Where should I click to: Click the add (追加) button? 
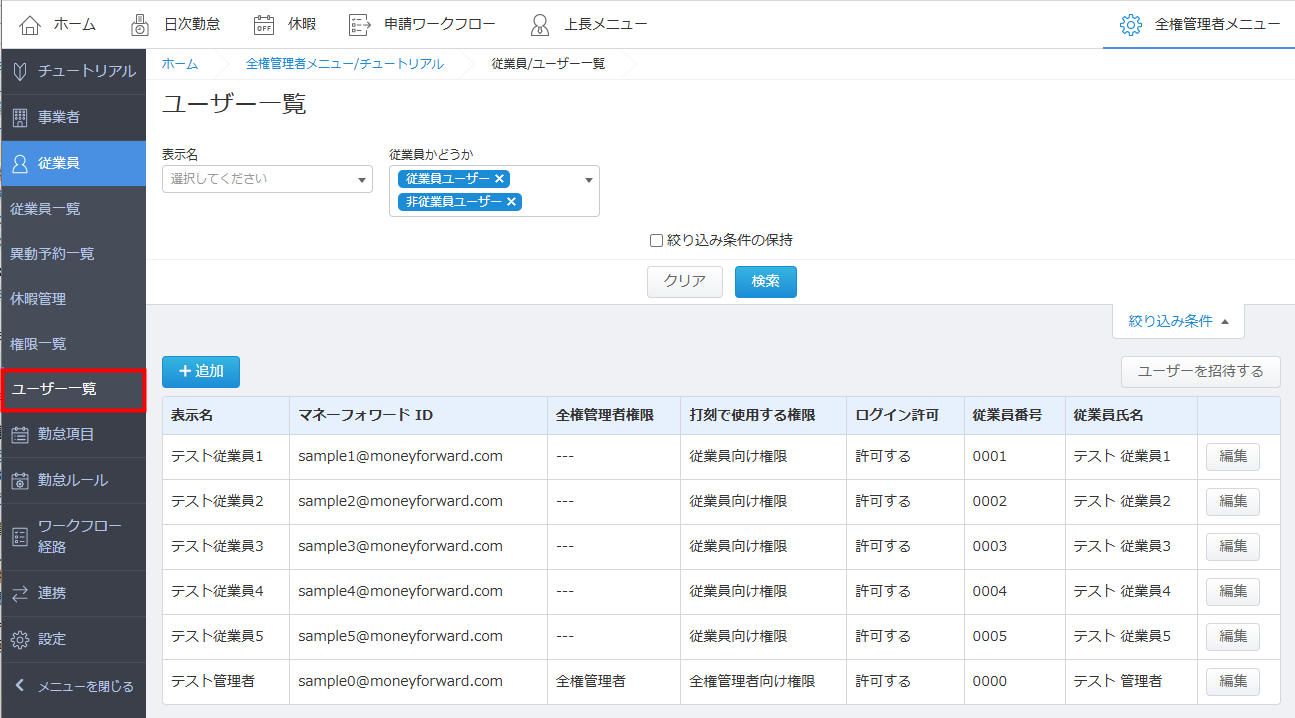(201, 371)
